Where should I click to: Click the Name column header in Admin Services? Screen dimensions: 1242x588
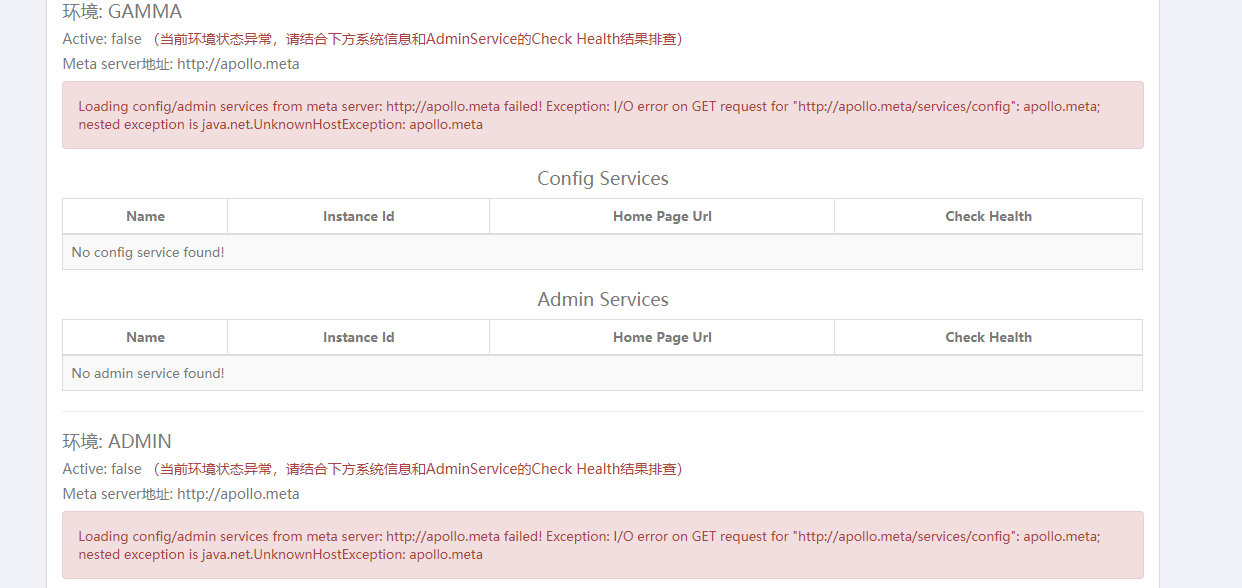coord(144,337)
